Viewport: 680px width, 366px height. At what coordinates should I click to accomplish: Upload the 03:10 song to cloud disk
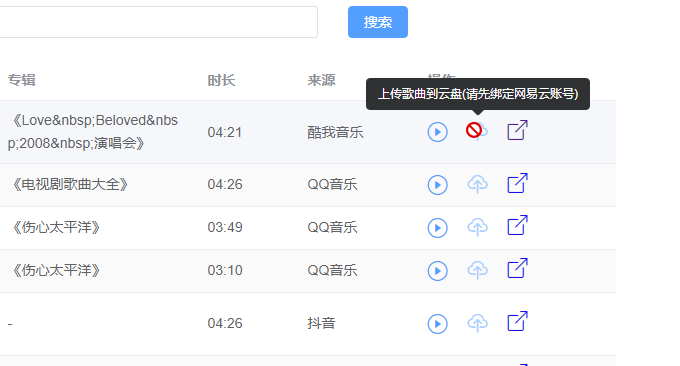tap(477, 270)
